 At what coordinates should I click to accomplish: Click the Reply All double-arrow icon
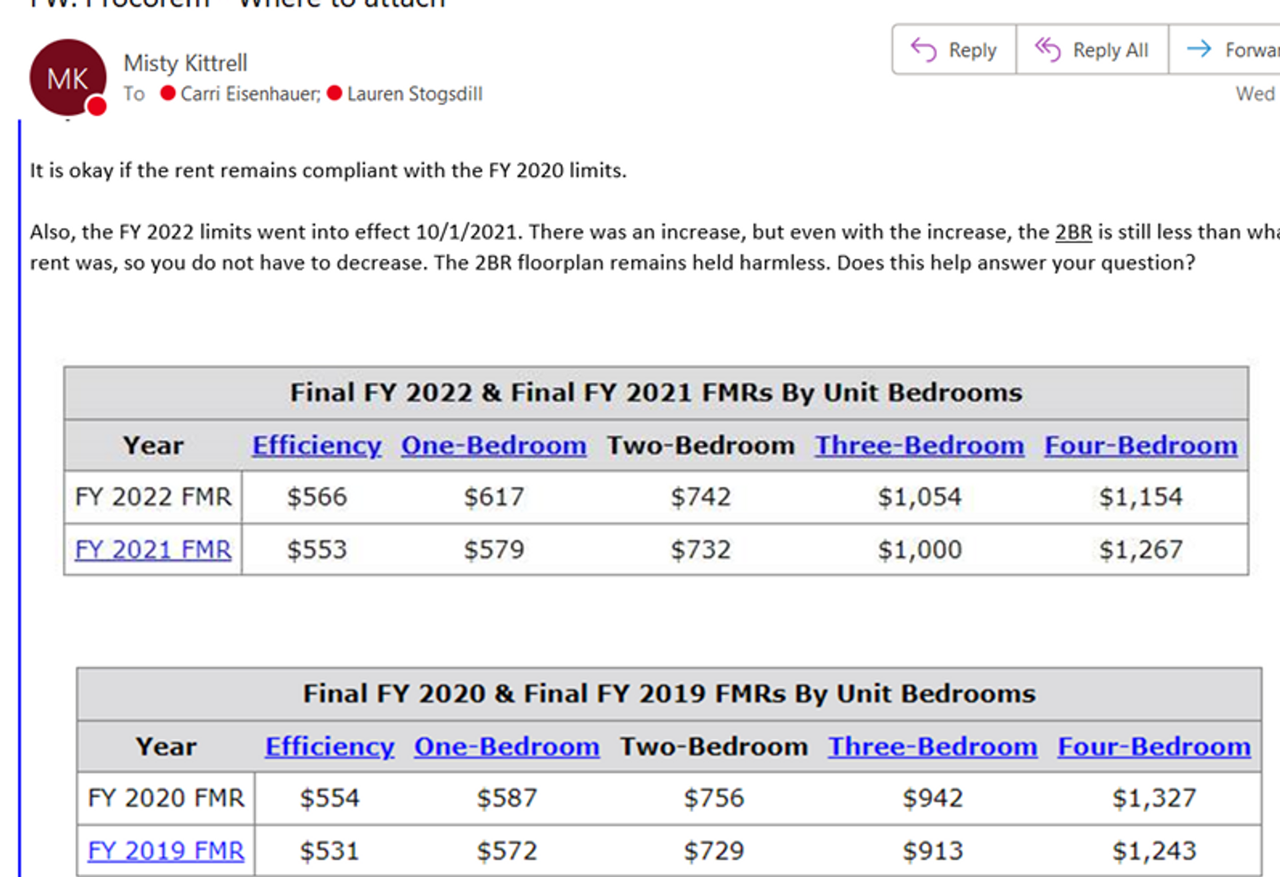1047,50
